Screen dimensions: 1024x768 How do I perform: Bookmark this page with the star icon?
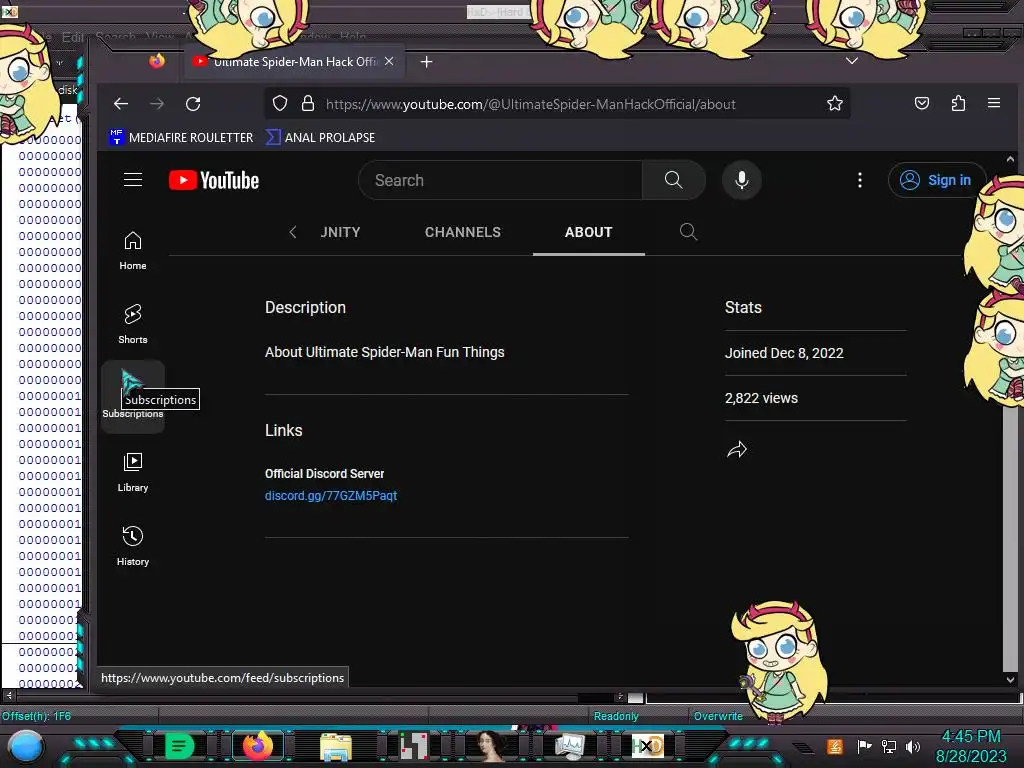point(835,103)
